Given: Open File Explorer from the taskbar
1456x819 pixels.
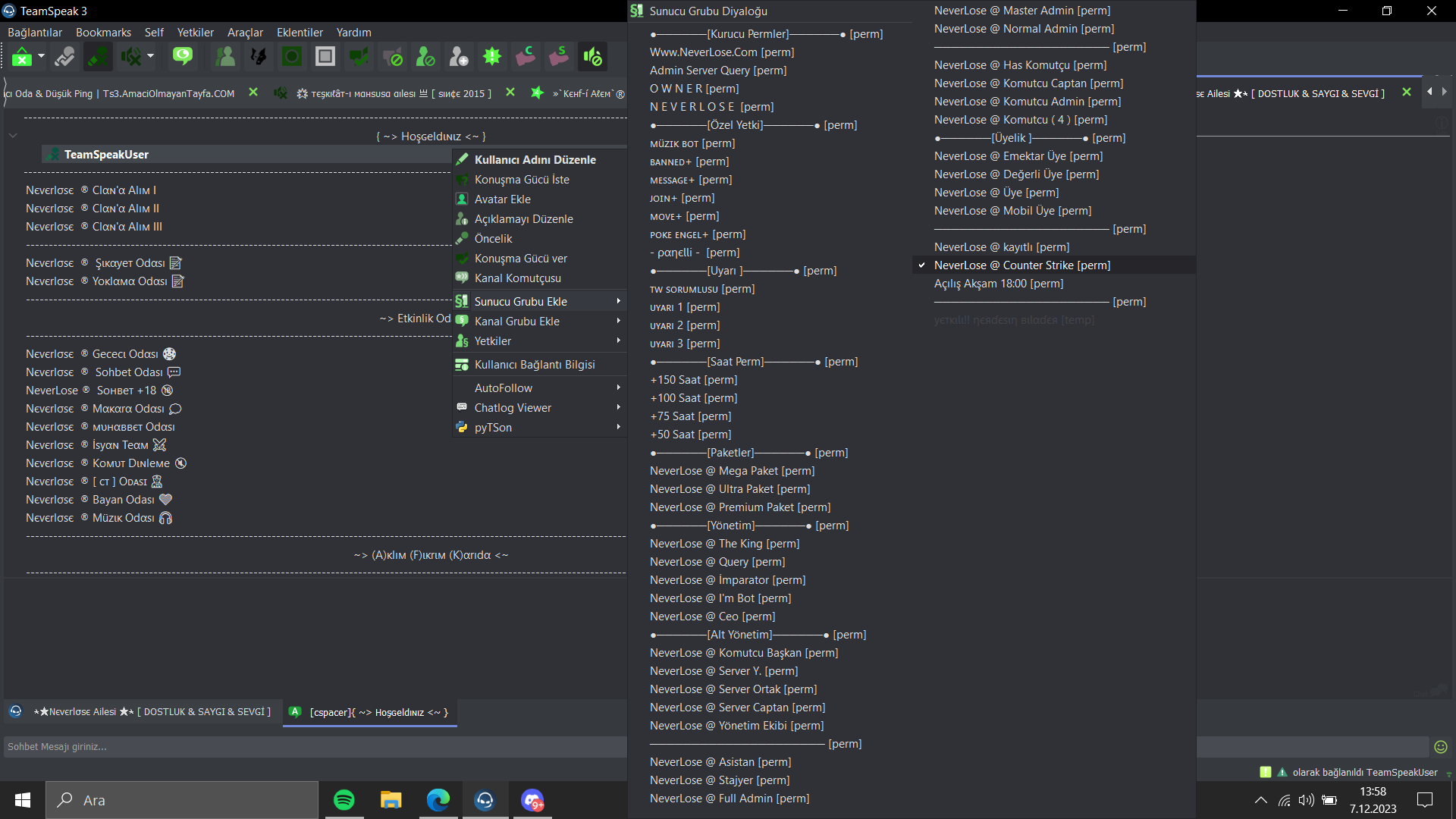Looking at the screenshot, I should (x=391, y=800).
